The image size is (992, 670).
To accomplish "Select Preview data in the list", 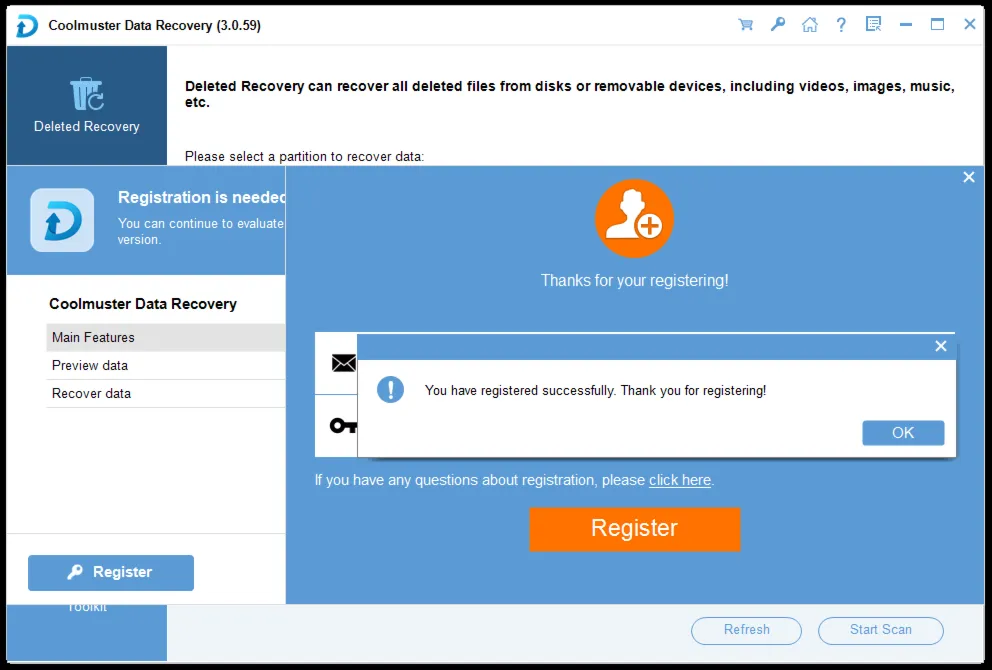I will (x=166, y=365).
